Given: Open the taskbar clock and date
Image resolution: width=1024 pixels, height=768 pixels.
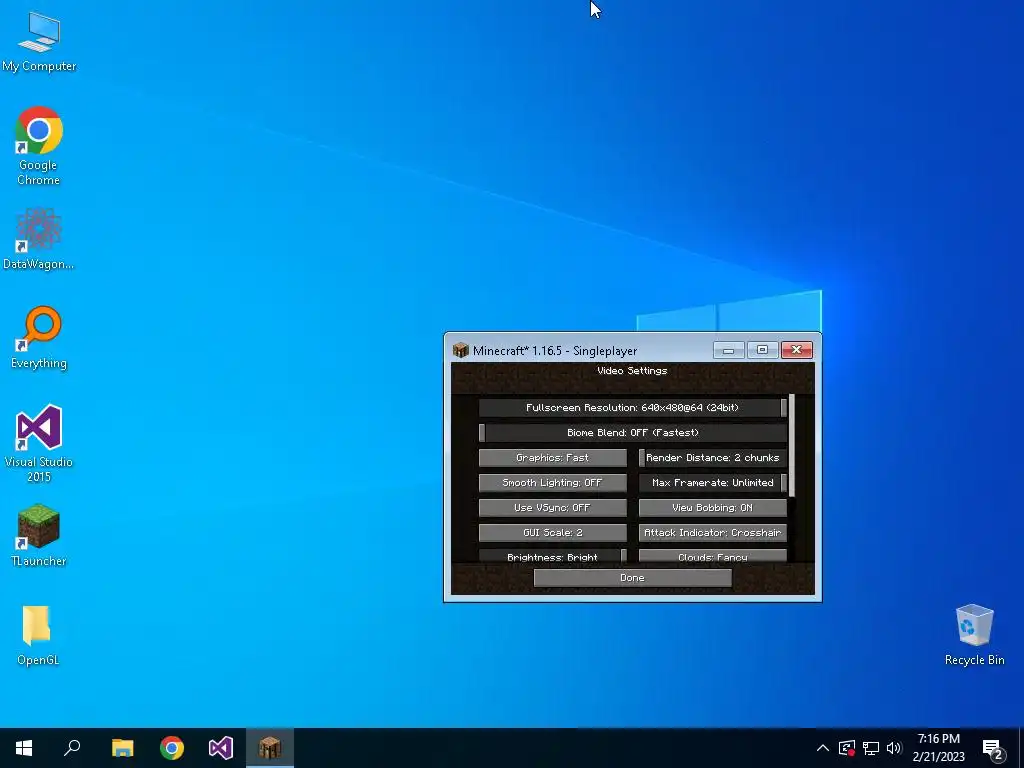Looking at the screenshot, I should [938, 748].
